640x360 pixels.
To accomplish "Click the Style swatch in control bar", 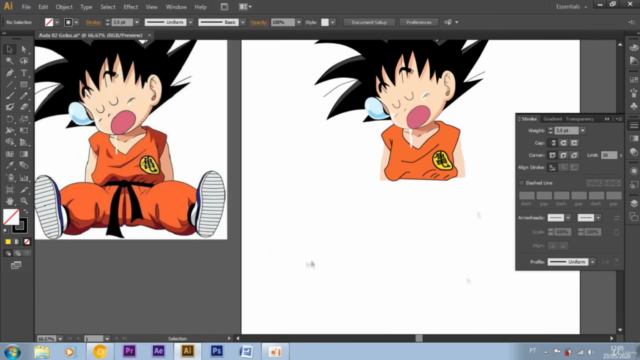I will click(325, 22).
